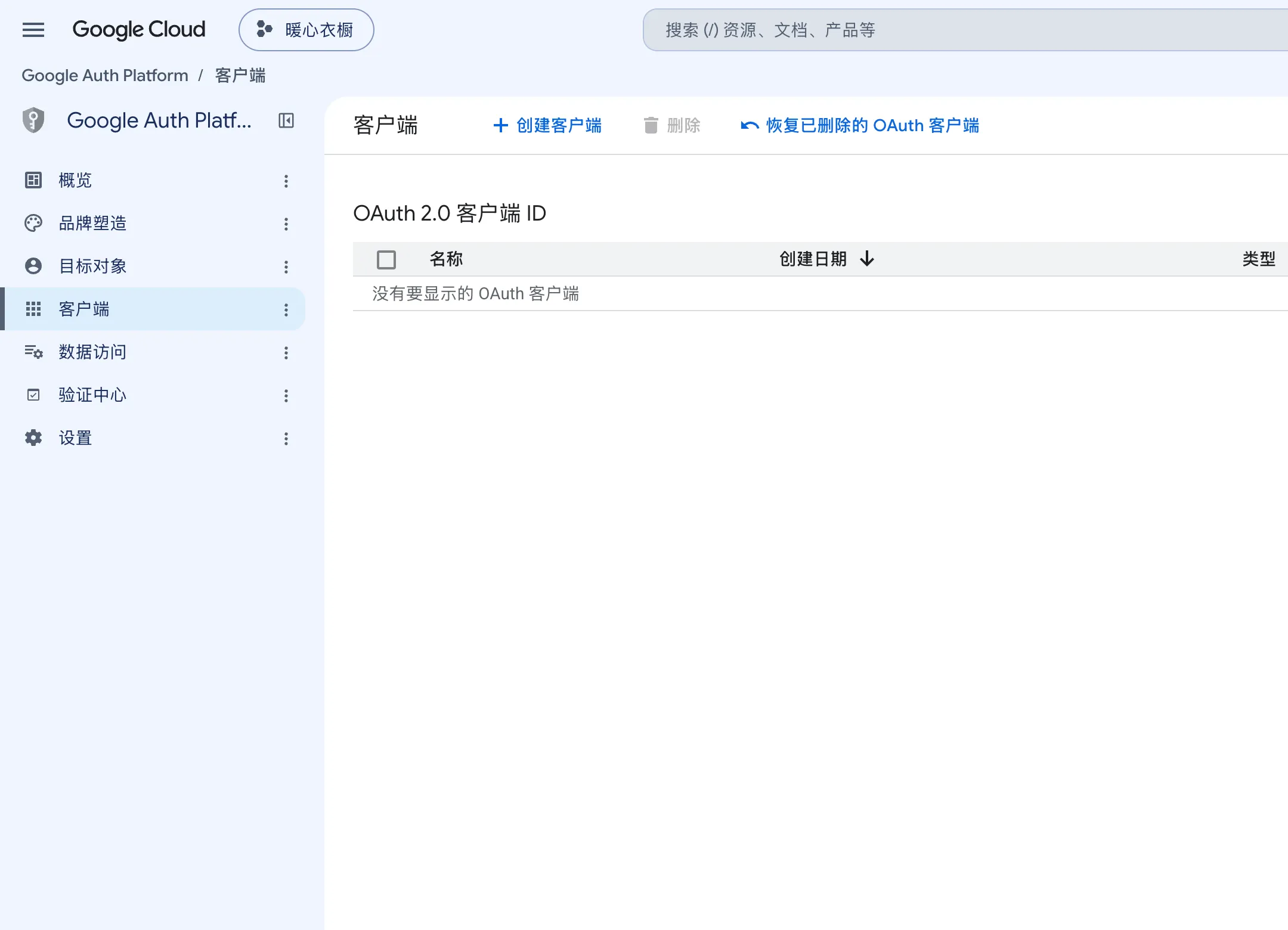Click the Google Cloud logo
This screenshot has height=930, width=1288.
point(138,30)
